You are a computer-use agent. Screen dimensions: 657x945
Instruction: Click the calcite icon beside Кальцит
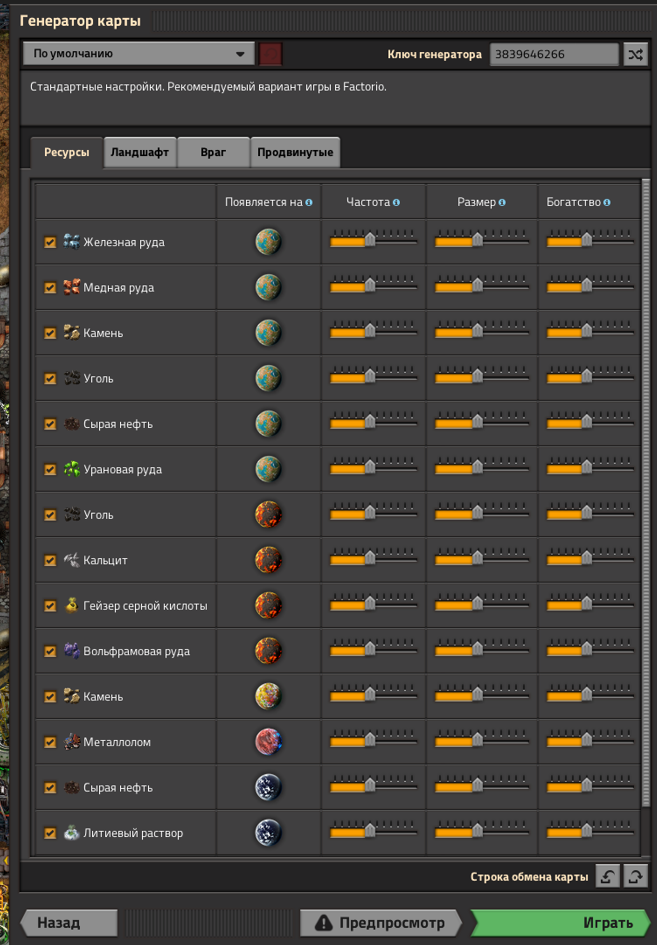click(x=72, y=560)
